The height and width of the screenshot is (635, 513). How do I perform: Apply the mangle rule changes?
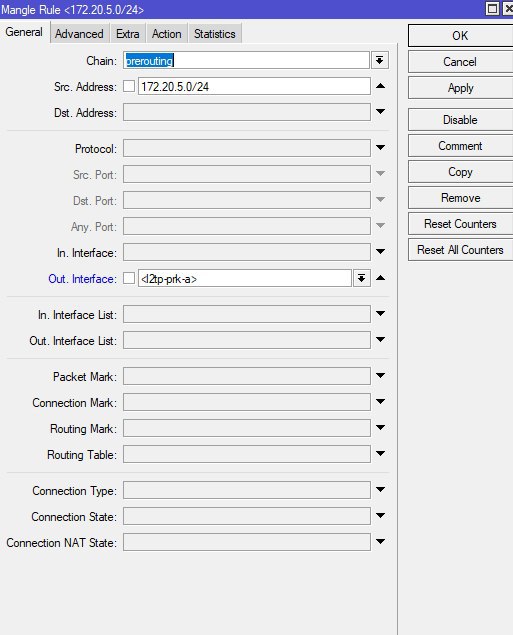(x=460, y=87)
